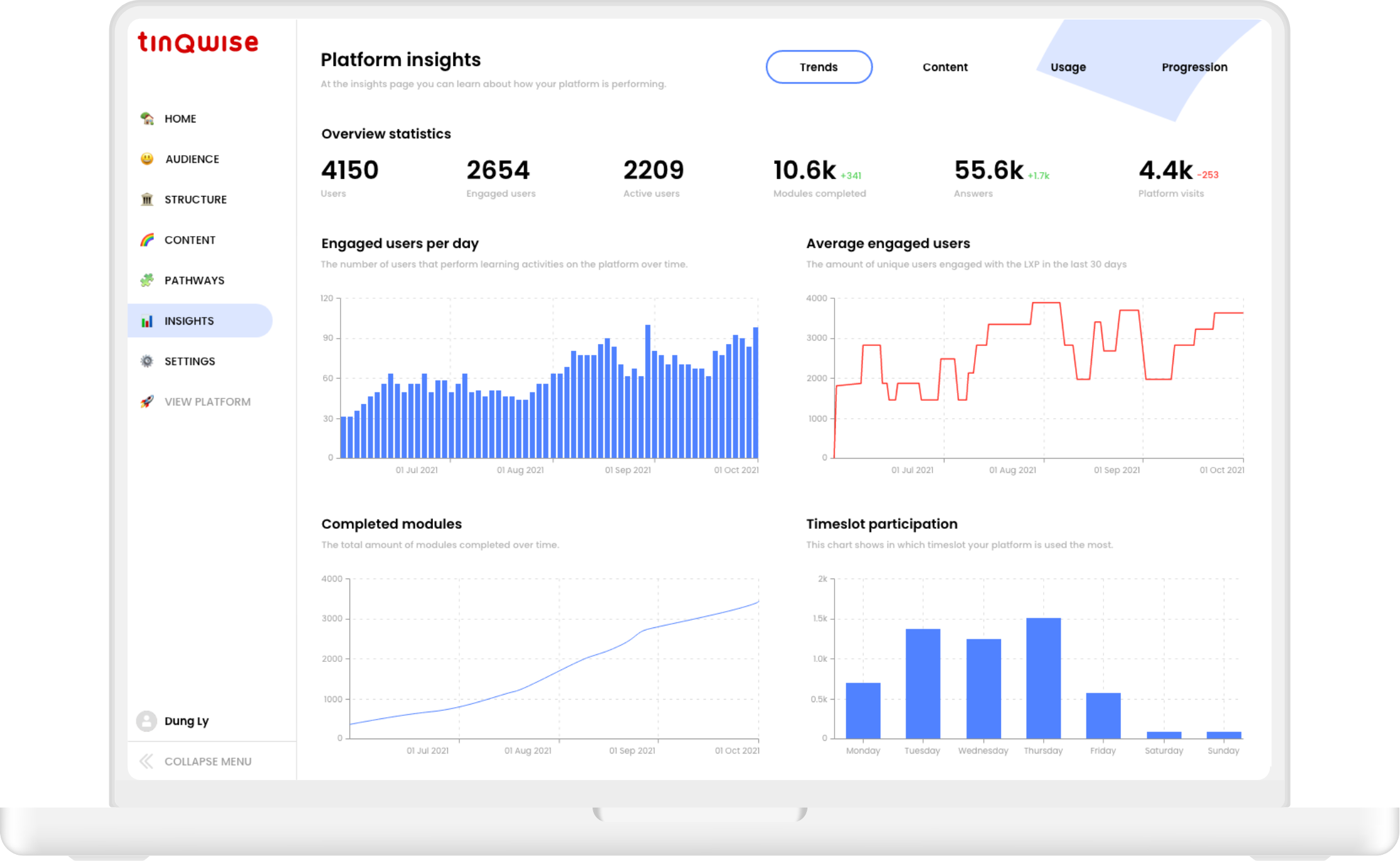Select the Usage tab
1400x861 pixels.
tap(1068, 67)
